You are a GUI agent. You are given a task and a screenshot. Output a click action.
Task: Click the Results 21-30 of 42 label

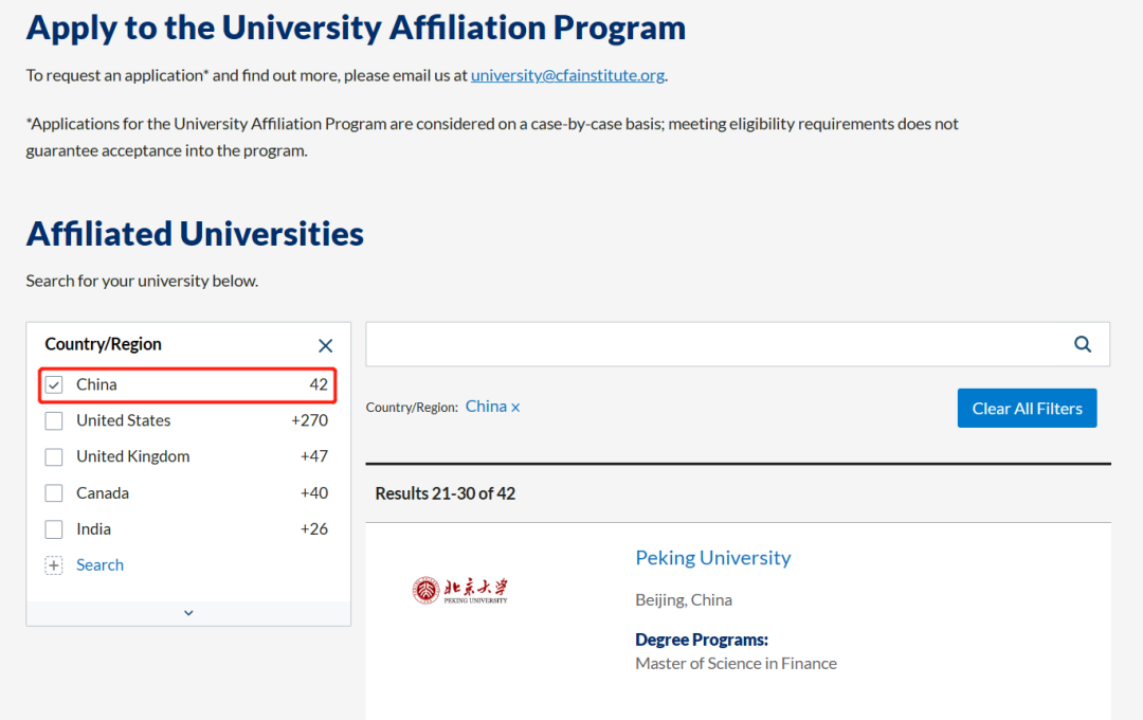coord(445,493)
